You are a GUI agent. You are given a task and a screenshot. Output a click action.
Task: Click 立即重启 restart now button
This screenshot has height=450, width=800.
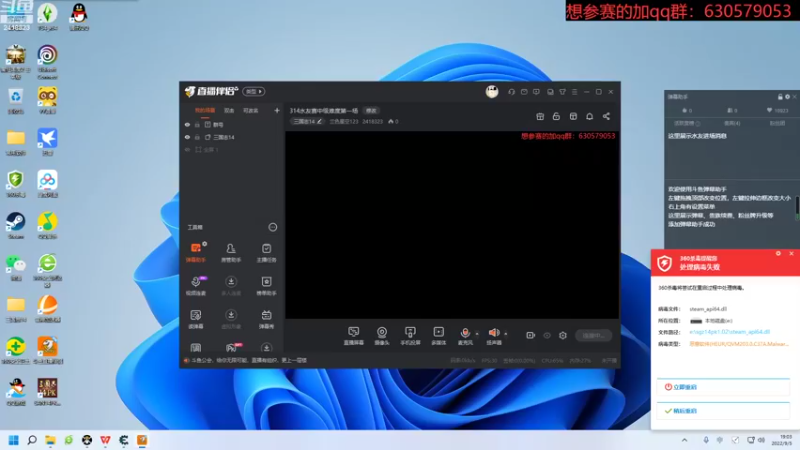click(x=723, y=387)
